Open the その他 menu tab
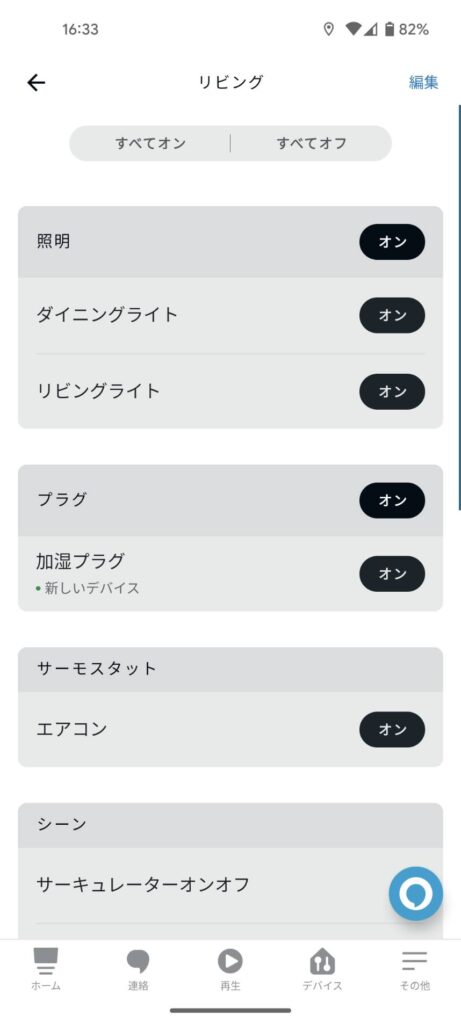This screenshot has height=1024, width=461. click(415, 970)
